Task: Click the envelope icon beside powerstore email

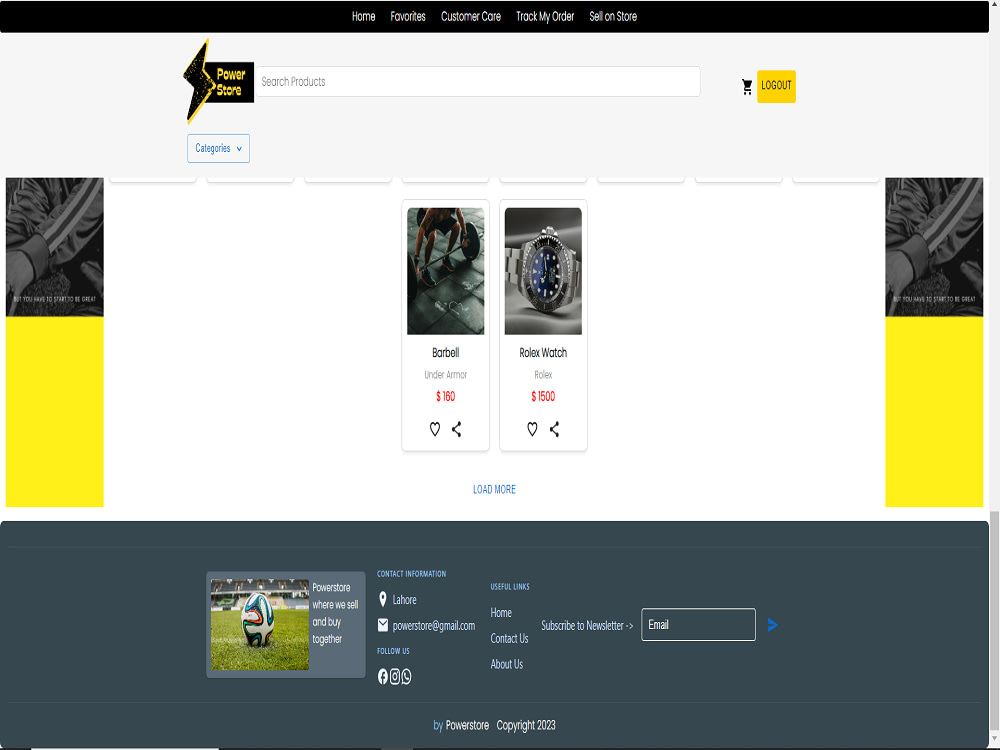Action: [x=383, y=625]
